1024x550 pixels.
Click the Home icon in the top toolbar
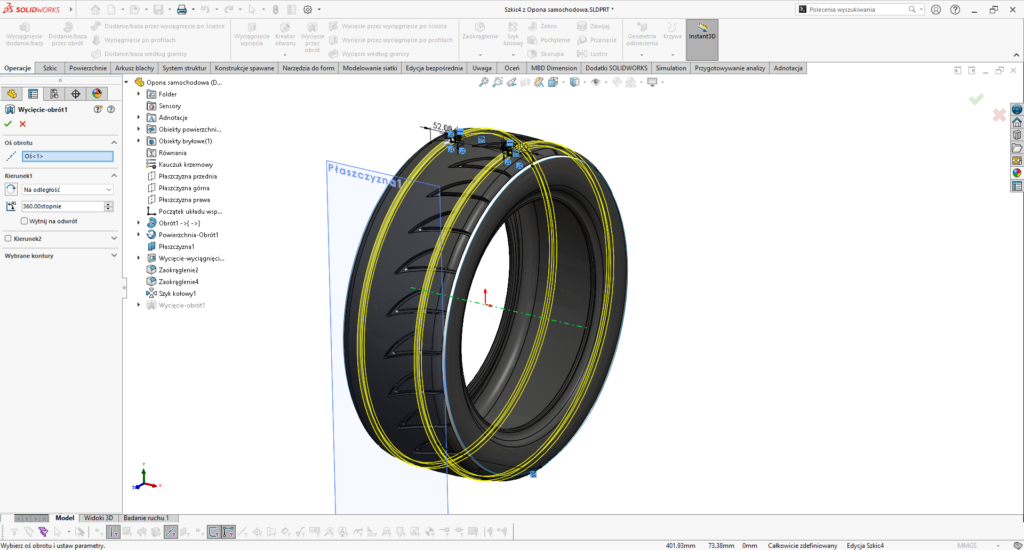coord(95,10)
